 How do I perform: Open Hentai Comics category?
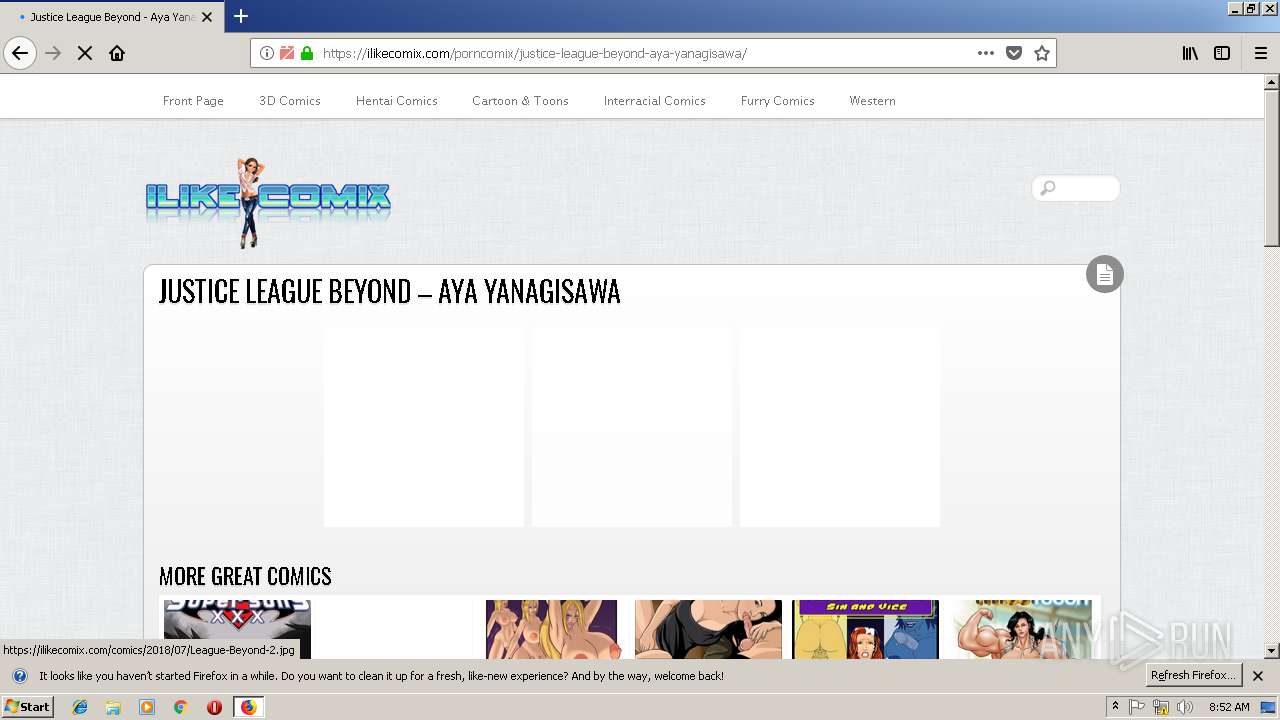point(397,101)
